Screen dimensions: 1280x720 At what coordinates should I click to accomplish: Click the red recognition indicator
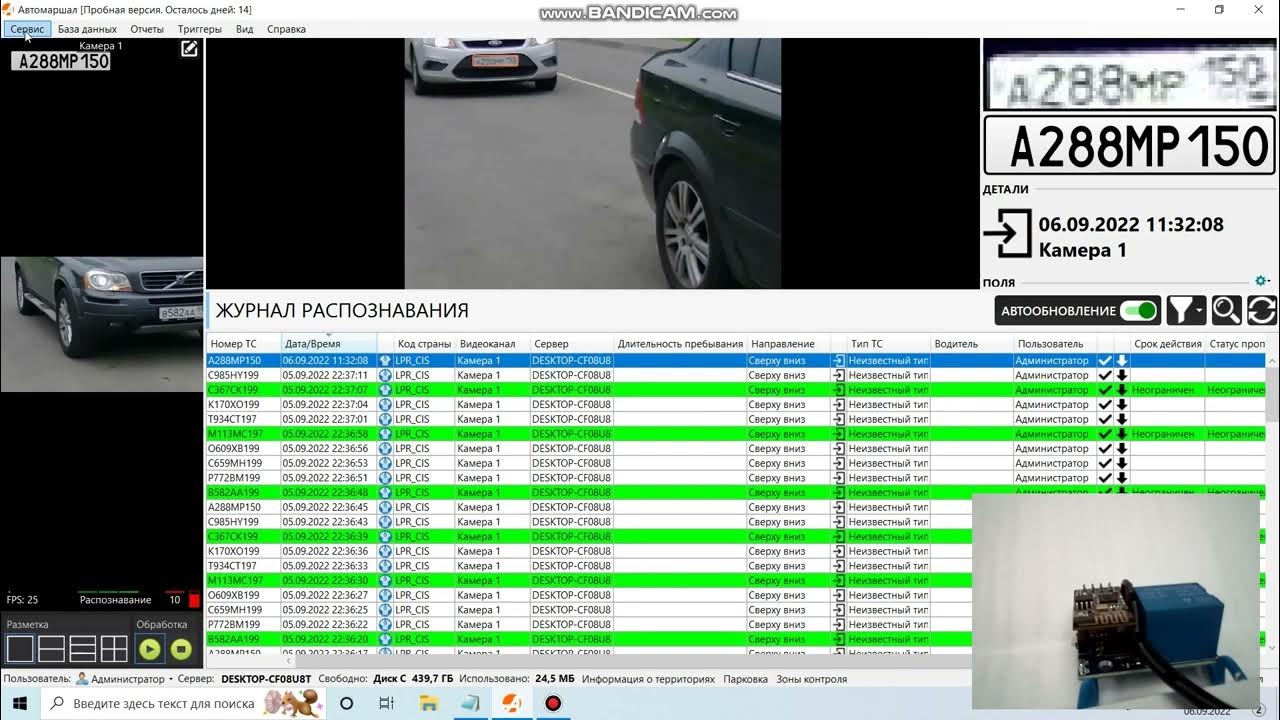(x=194, y=600)
